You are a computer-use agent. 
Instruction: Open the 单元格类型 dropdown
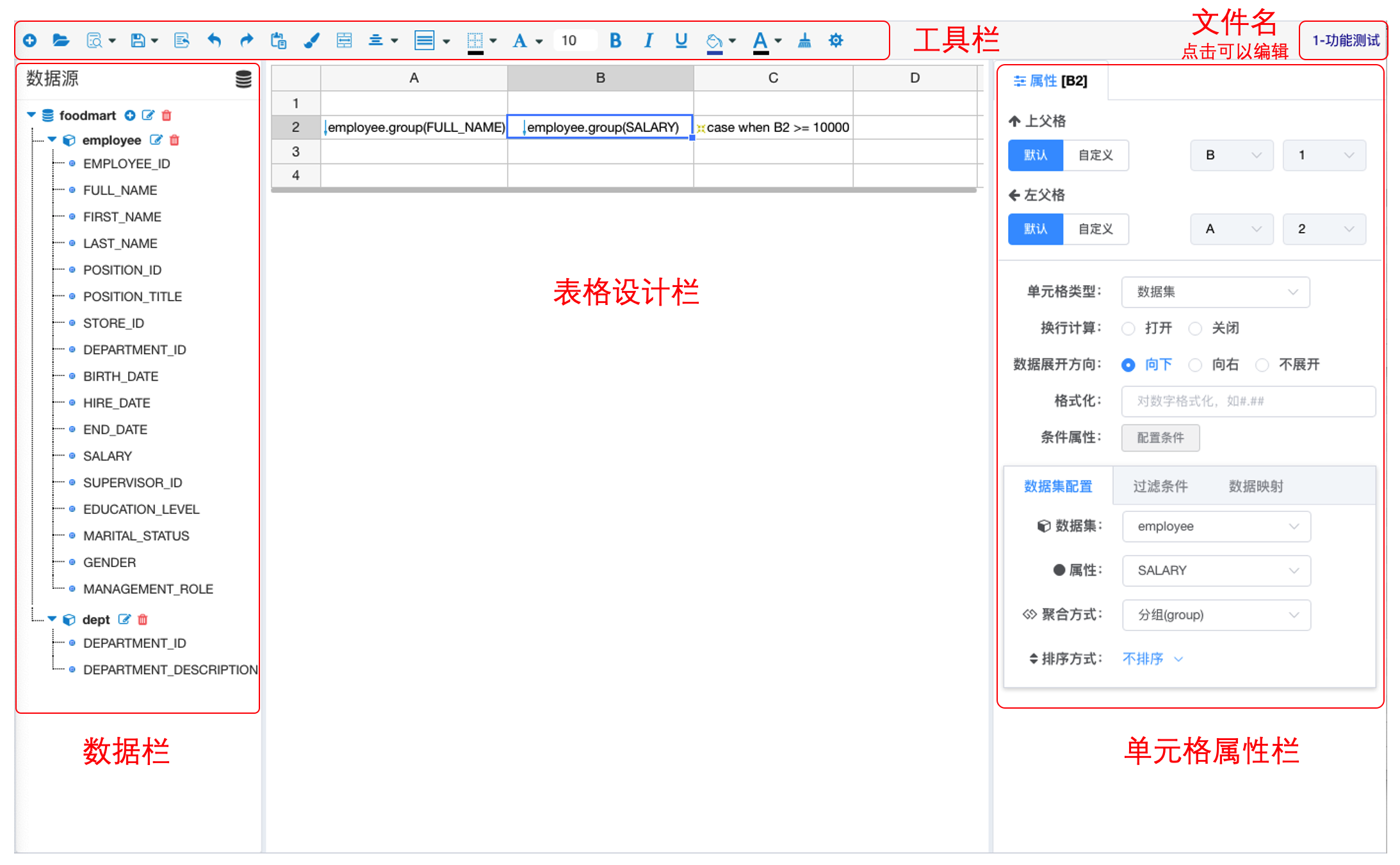tap(1215, 292)
